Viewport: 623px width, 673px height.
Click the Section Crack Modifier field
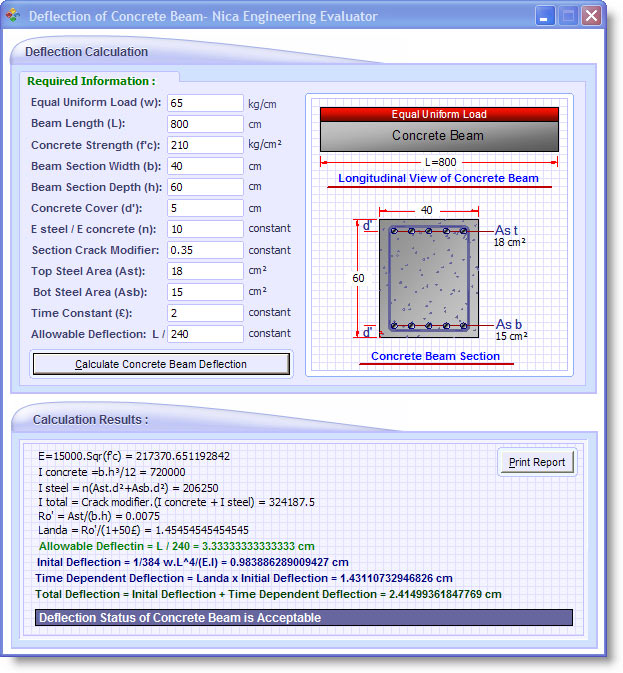pos(205,250)
